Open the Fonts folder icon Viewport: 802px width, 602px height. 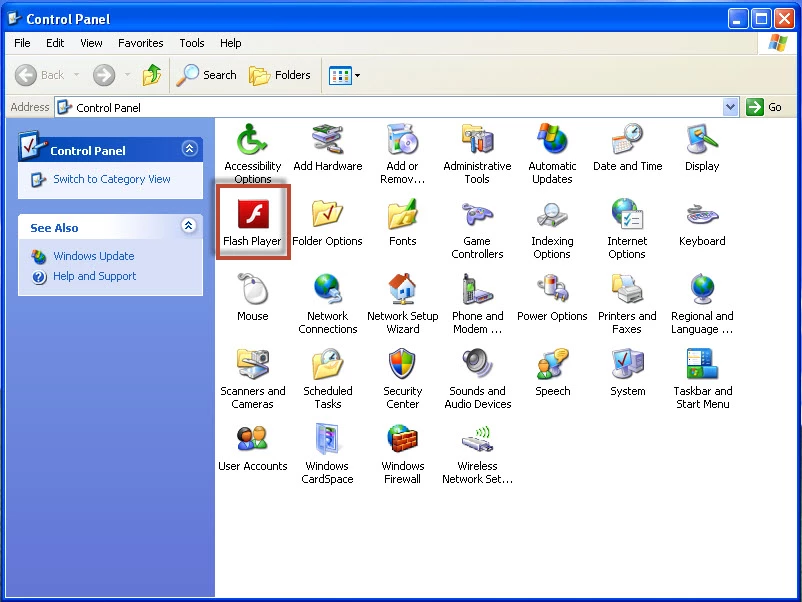[403, 214]
